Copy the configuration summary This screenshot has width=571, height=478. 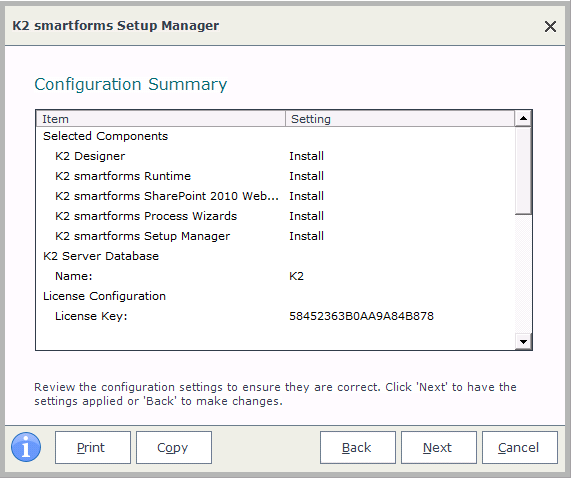coord(174,447)
